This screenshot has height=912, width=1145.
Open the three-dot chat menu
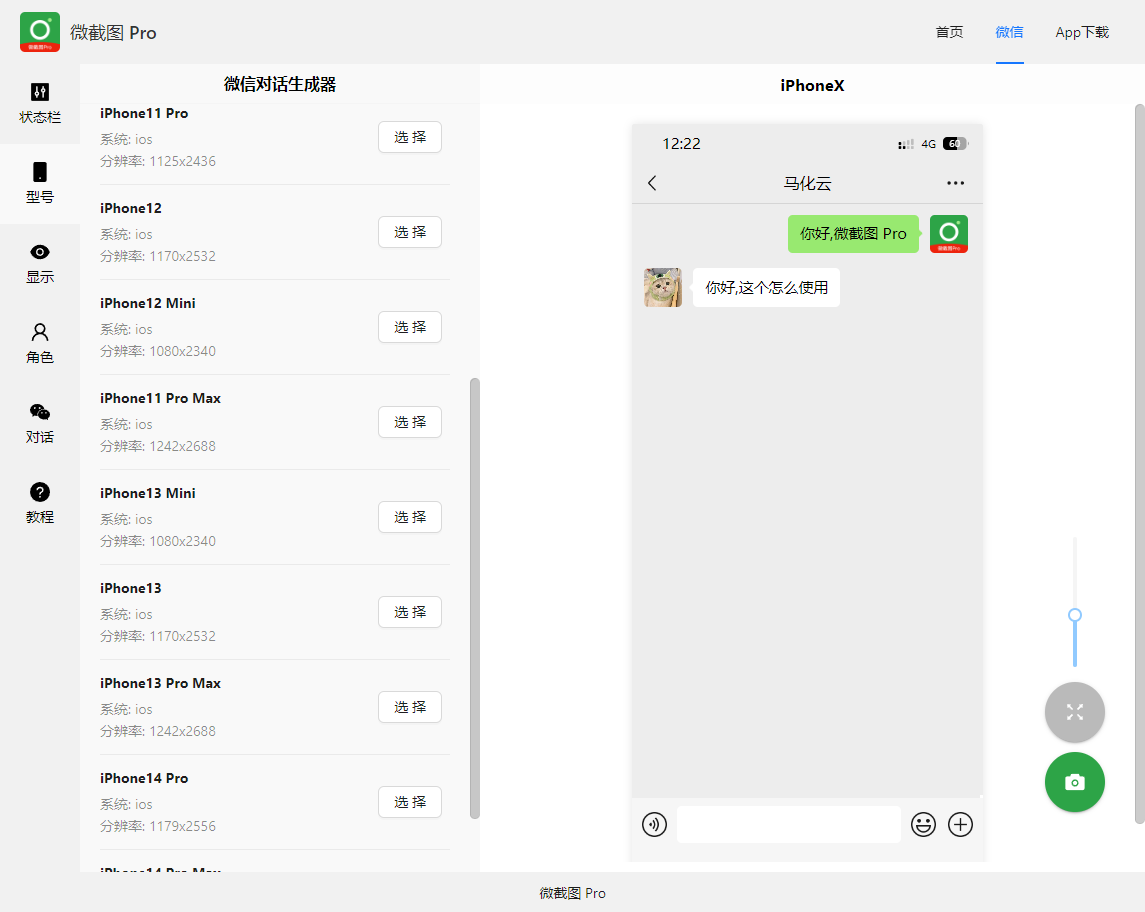point(955,183)
